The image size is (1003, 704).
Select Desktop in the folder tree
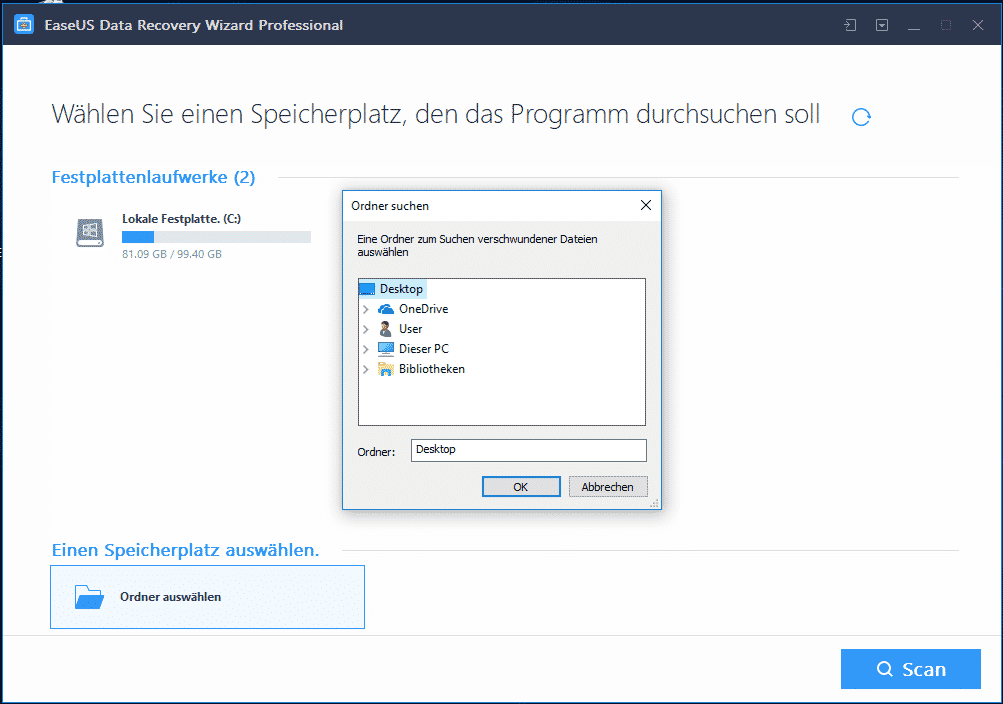tap(401, 289)
